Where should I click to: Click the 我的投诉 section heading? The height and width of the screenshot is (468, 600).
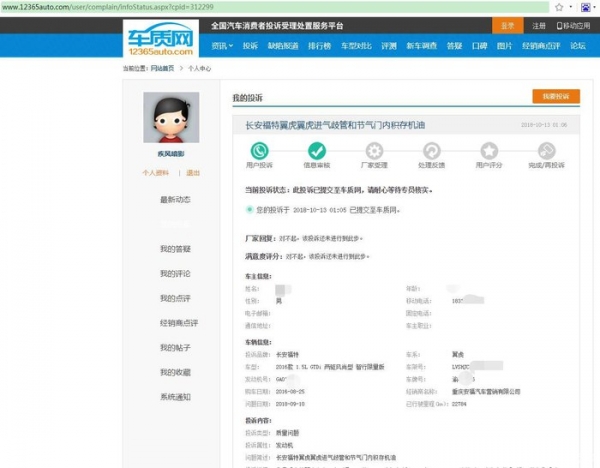248,98
